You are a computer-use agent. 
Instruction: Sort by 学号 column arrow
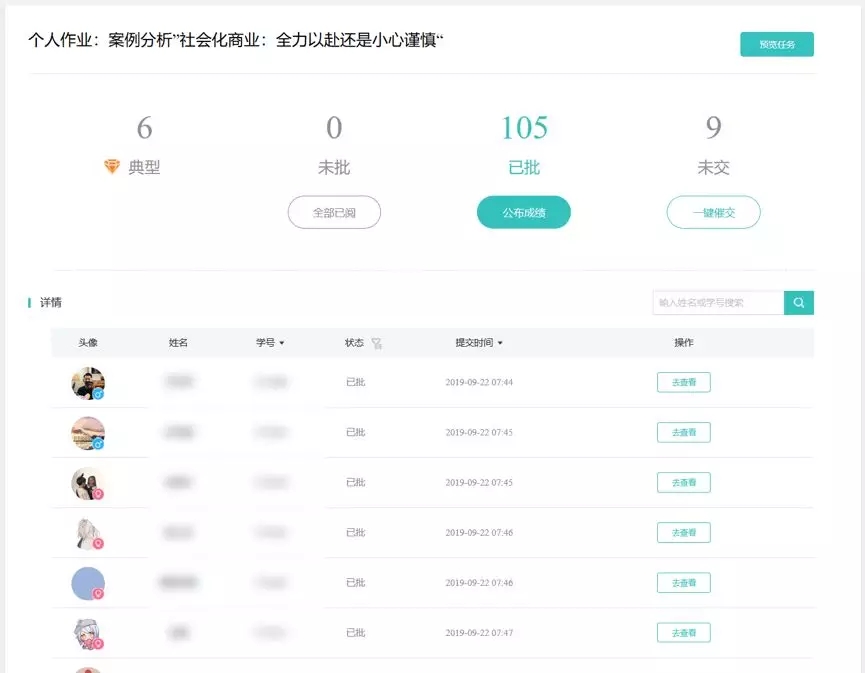(282, 343)
